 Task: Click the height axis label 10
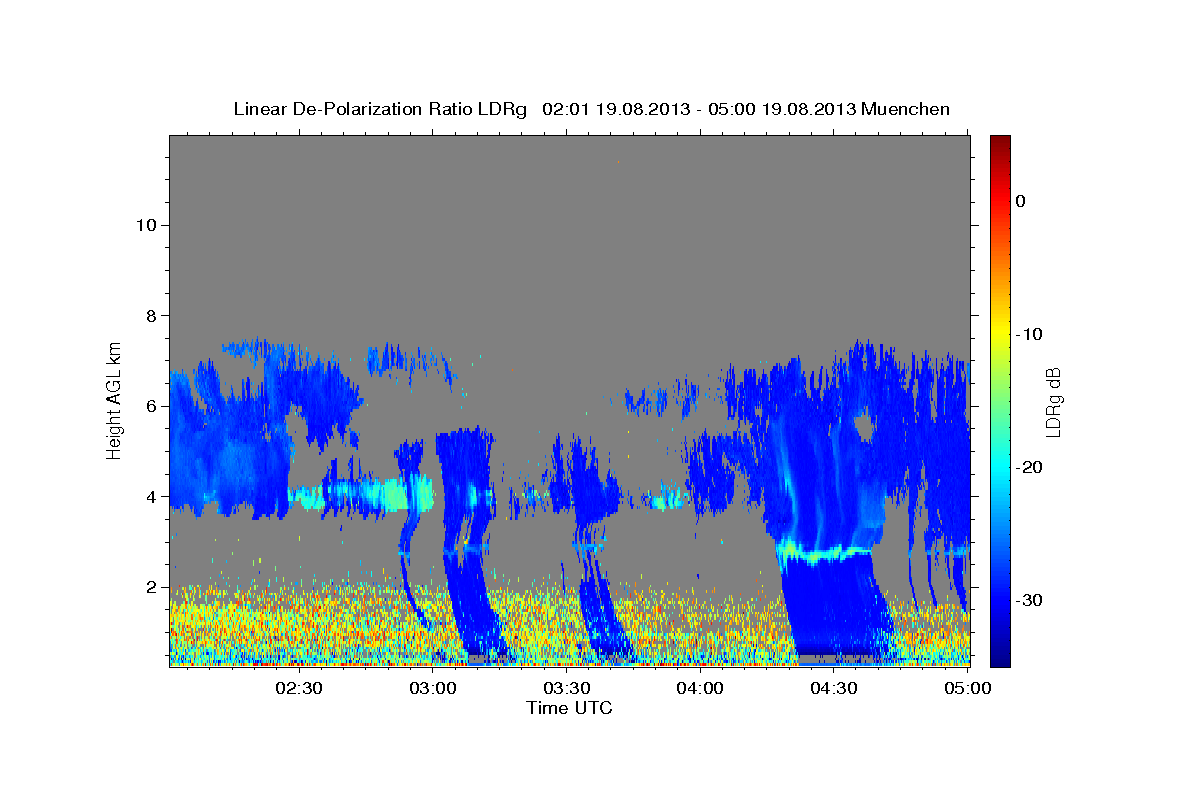click(x=145, y=225)
